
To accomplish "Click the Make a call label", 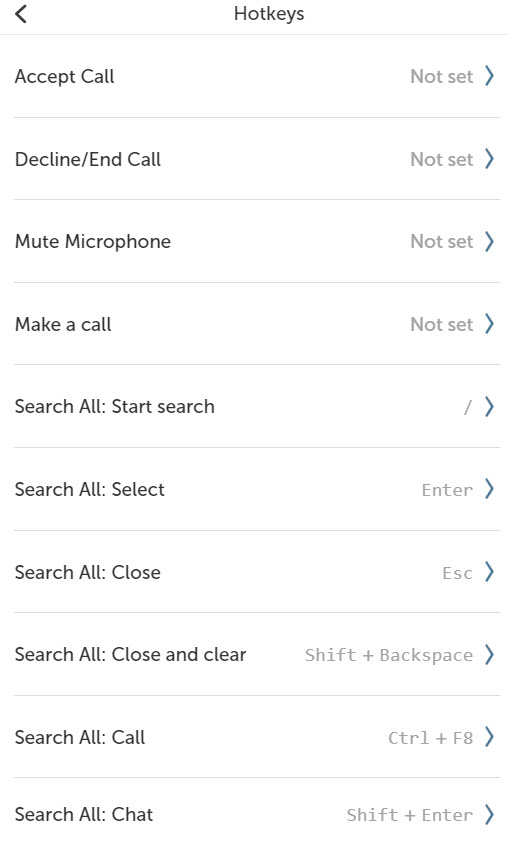I will pyautogui.click(x=63, y=324).
